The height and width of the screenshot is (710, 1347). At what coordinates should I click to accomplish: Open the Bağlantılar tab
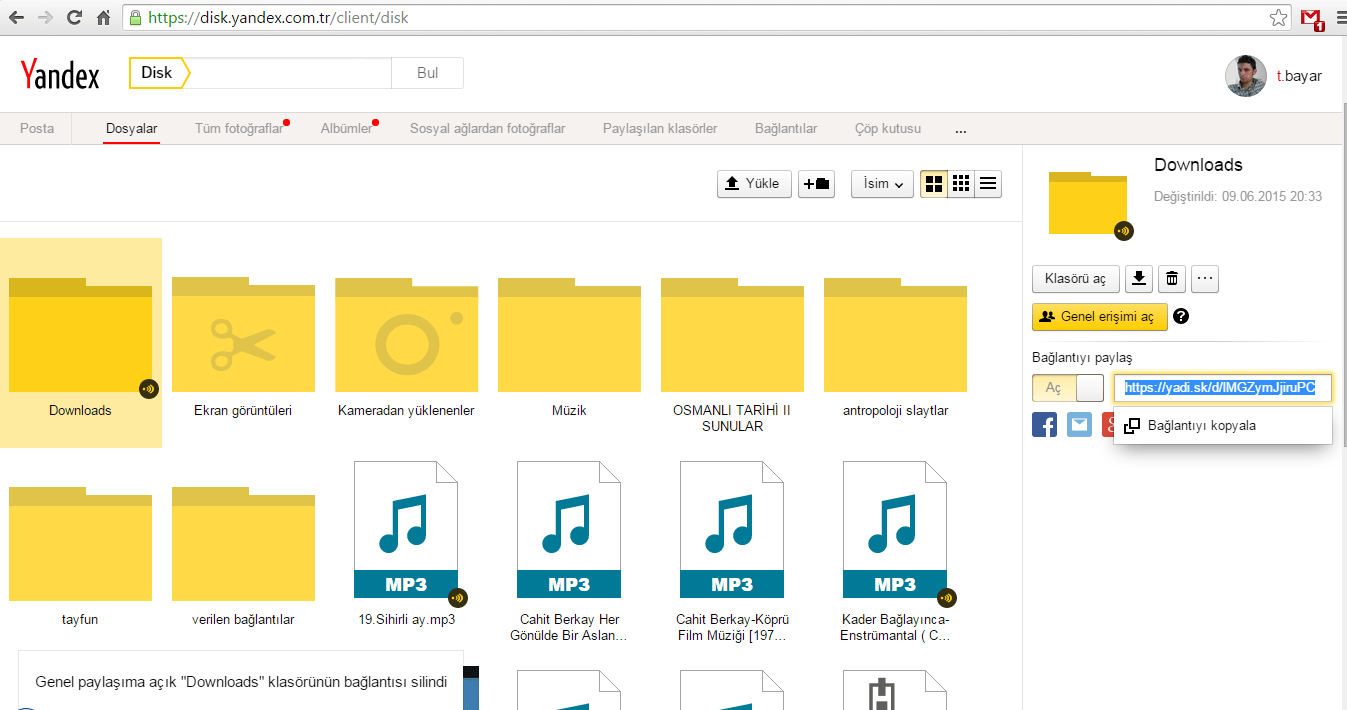coord(786,129)
